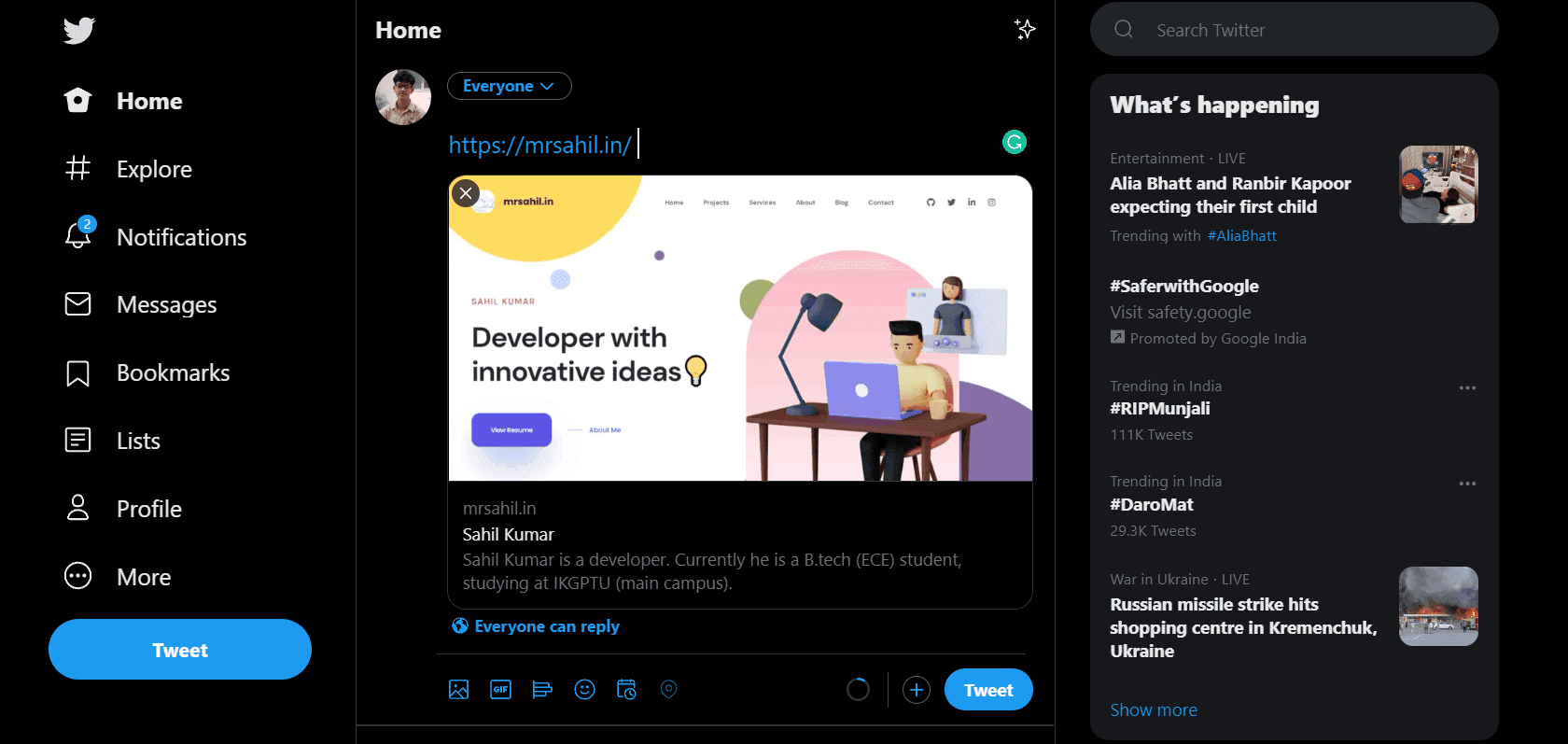Open the mrsahil.in preview image
Image resolution: width=1568 pixels, height=744 pixels.
(x=740, y=328)
